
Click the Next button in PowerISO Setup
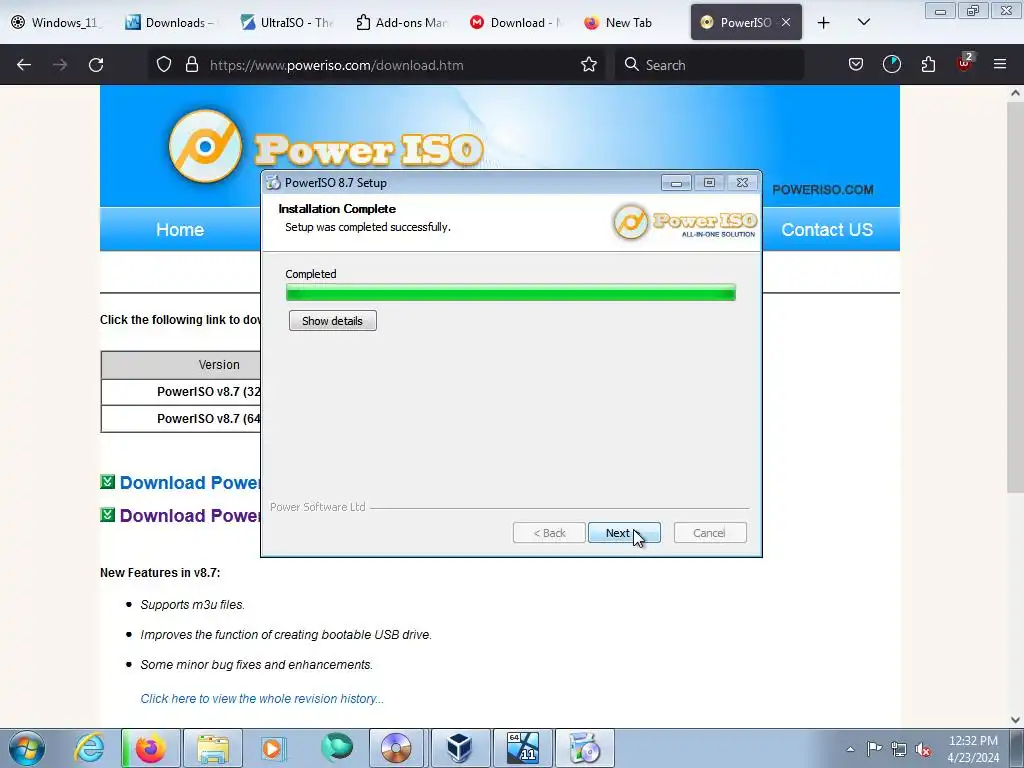pyautogui.click(x=624, y=533)
